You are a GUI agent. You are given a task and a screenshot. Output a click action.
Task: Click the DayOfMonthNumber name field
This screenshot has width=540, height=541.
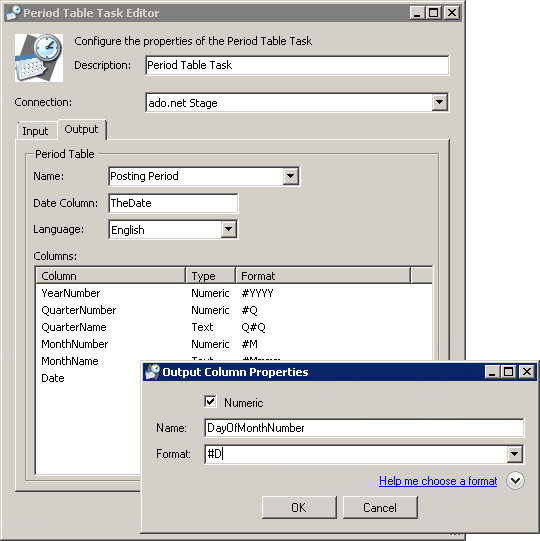(x=364, y=428)
